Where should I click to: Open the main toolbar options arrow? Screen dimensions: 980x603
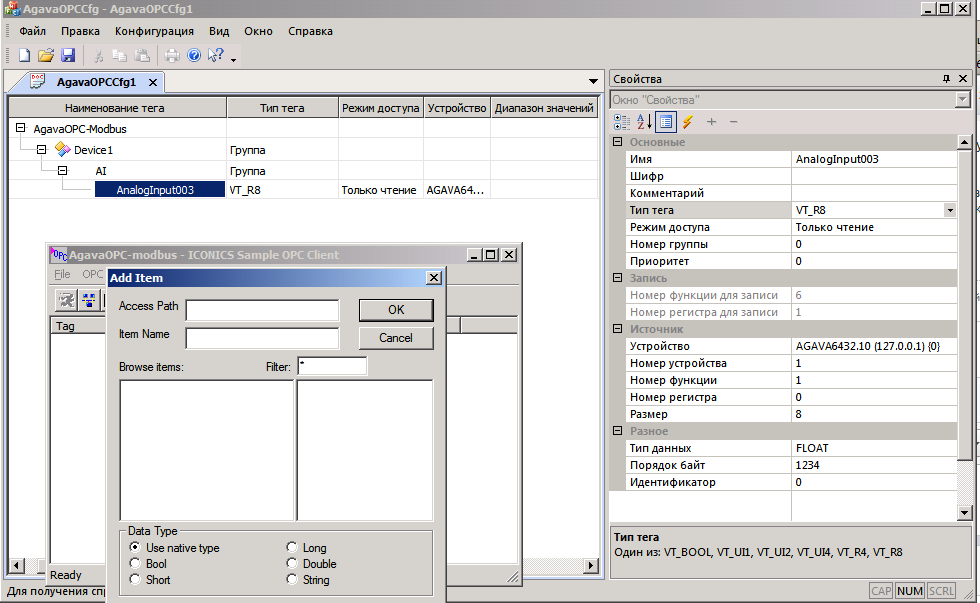233,59
